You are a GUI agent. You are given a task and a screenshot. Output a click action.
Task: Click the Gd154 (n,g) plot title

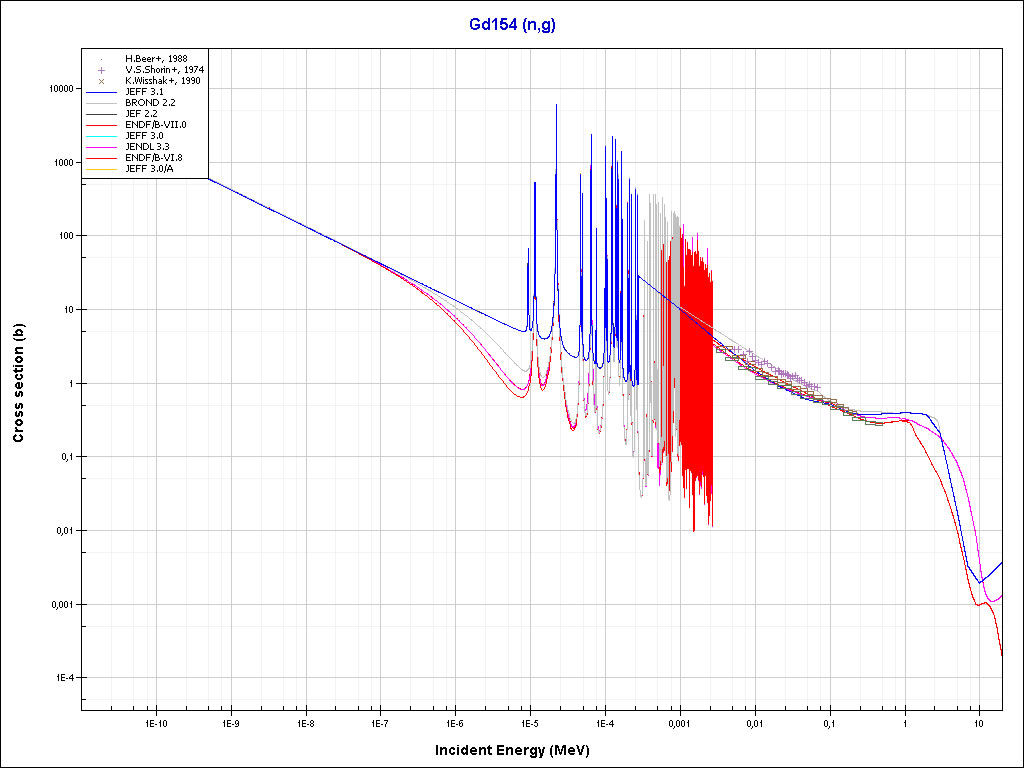(x=512, y=25)
